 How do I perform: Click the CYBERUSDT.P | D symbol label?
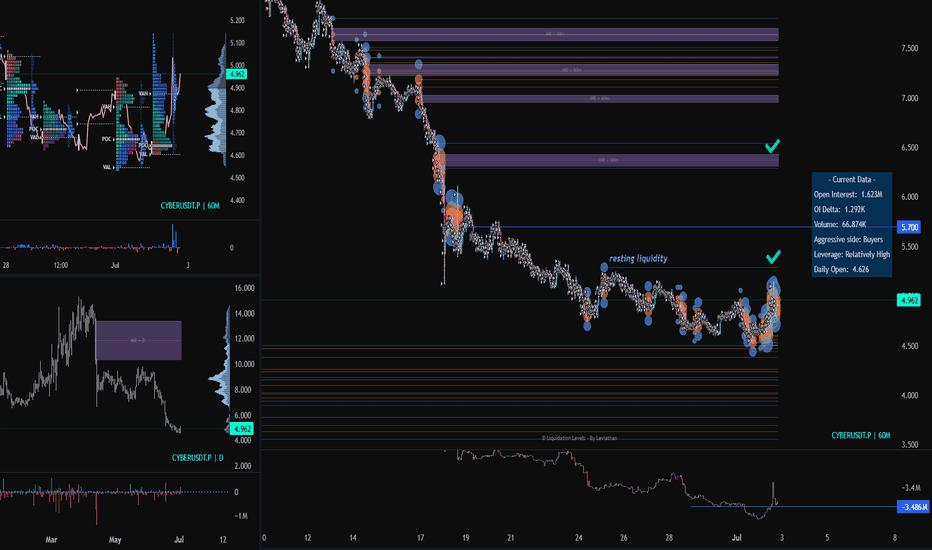click(197, 458)
